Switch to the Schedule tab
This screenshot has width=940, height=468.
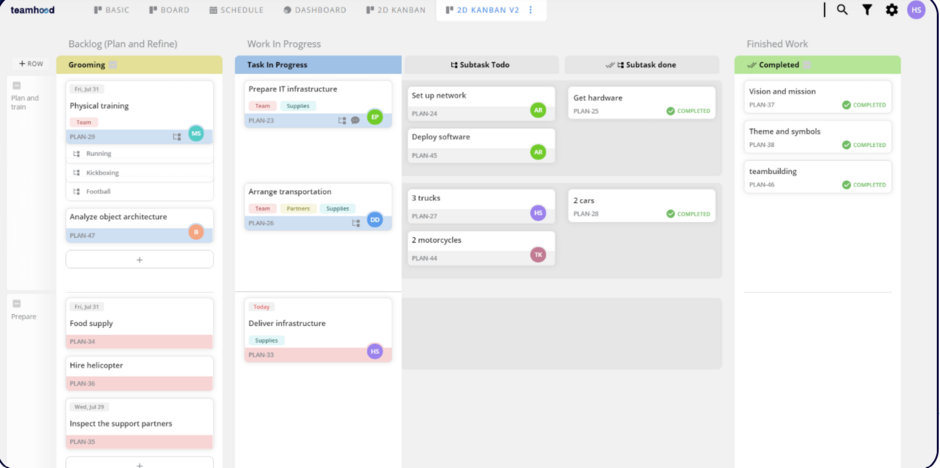click(x=236, y=10)
